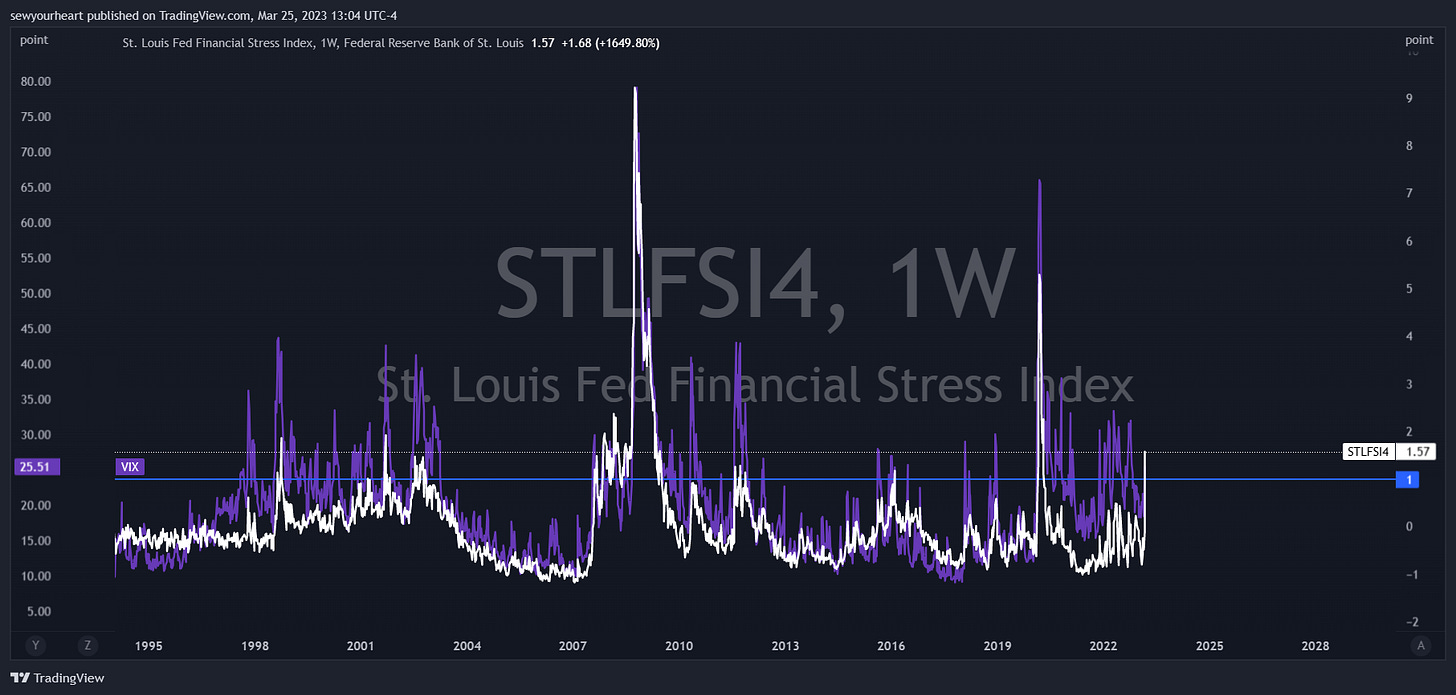The image size is (1456, 695).
Task: Click the 35.00 left scale value
Action: pos(35,399)
